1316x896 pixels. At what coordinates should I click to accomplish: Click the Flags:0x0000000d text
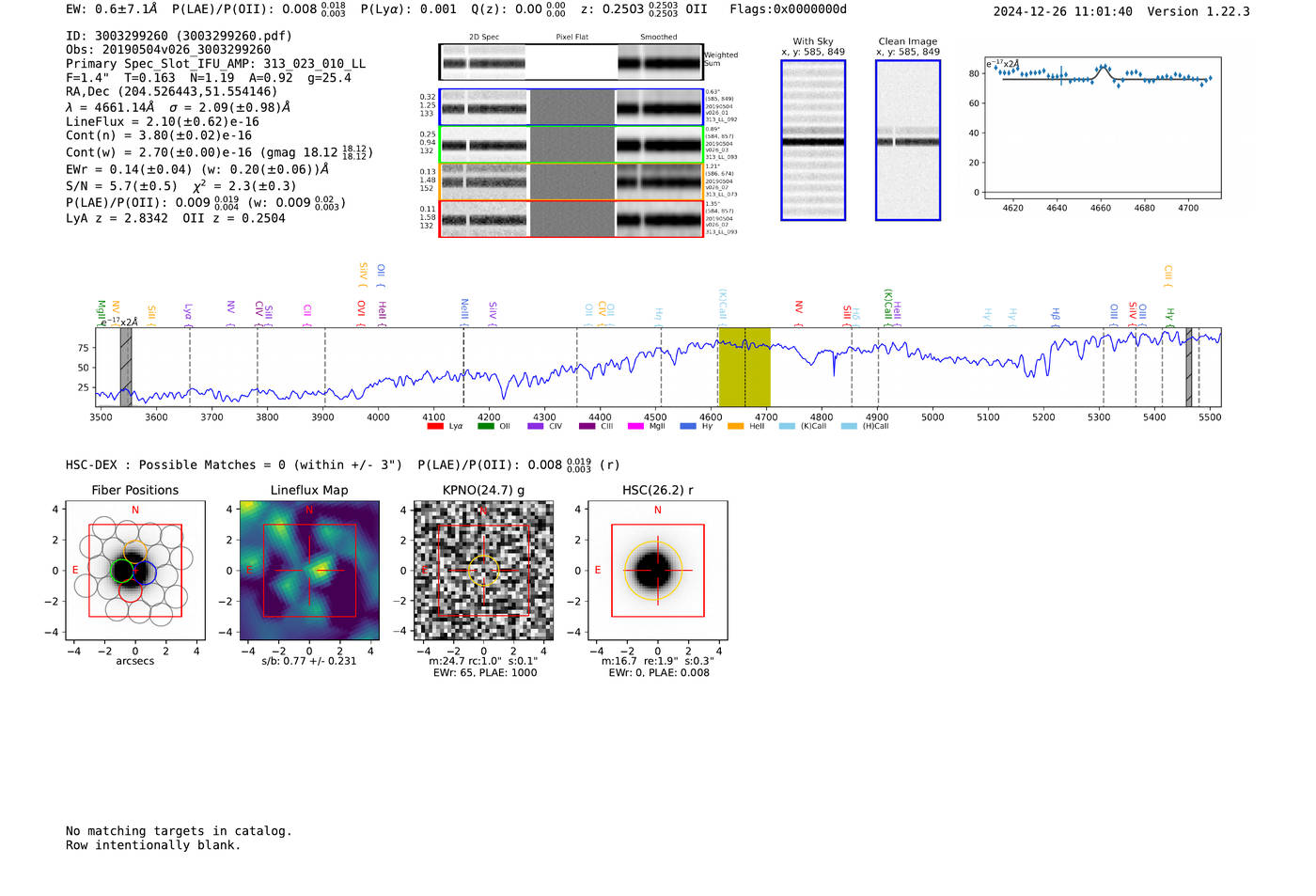(788, 9)
